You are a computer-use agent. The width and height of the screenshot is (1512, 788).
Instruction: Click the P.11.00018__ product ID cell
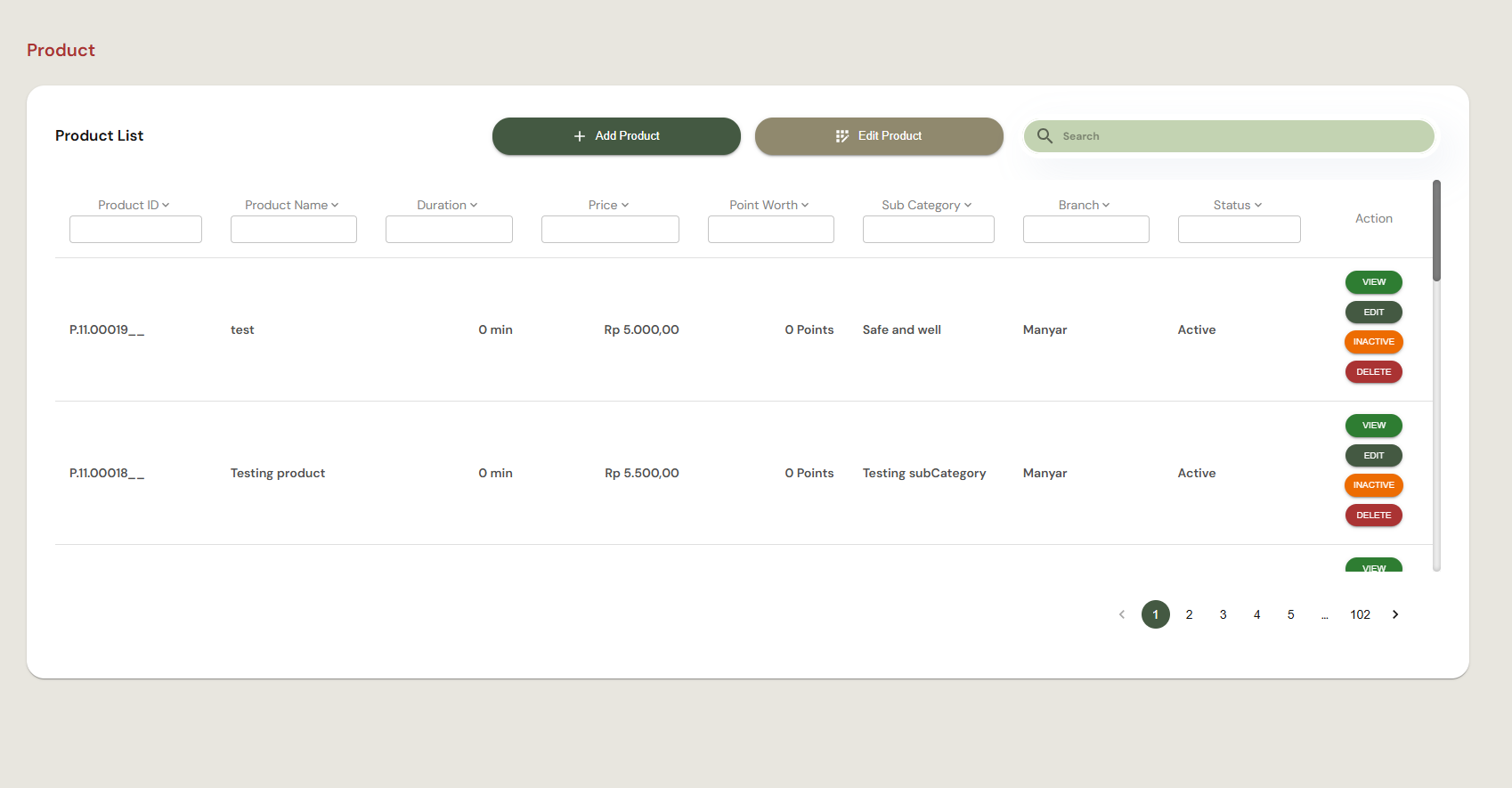(x=107, y=473)
